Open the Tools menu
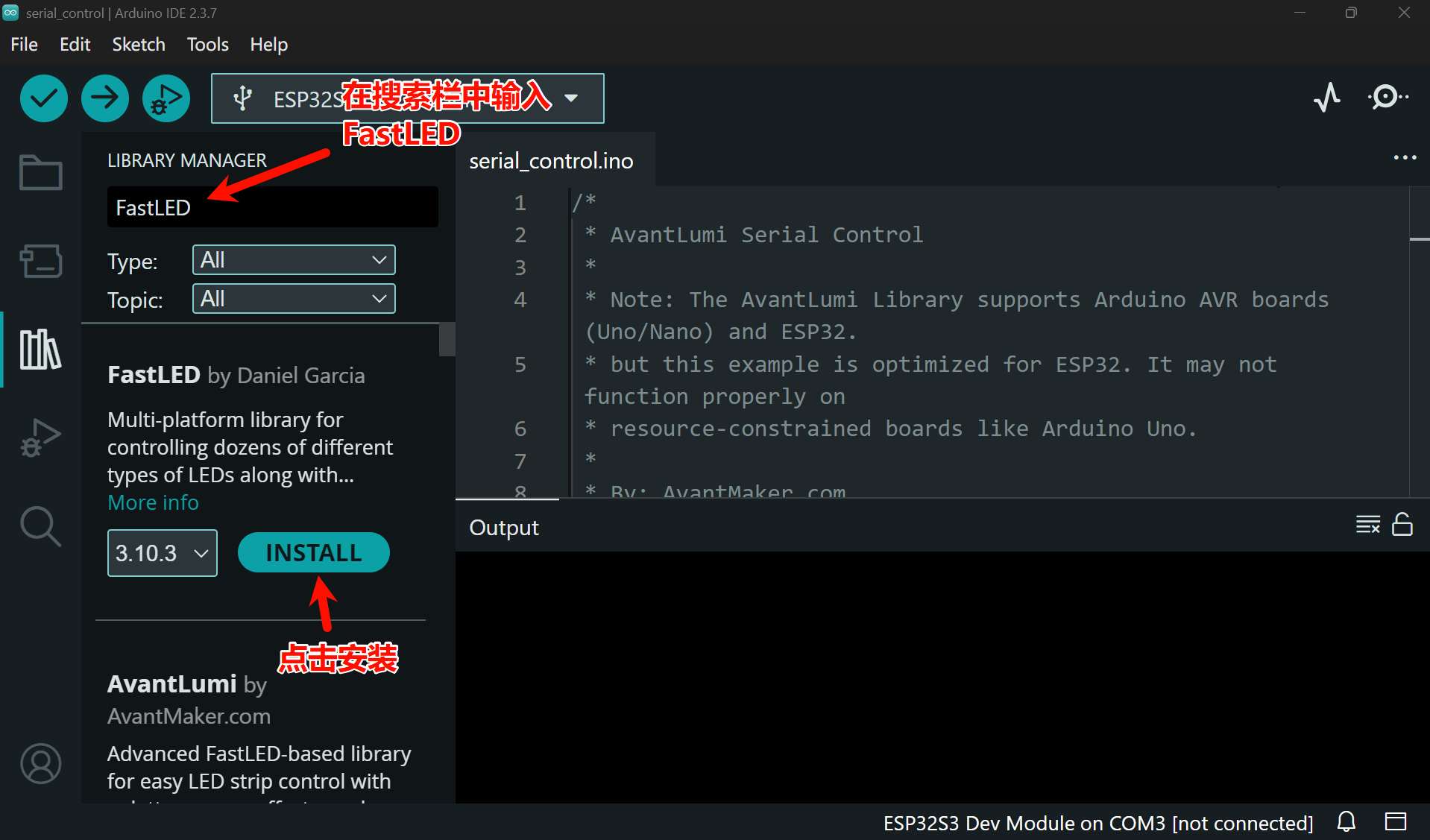Image resolution: width=1430 pixels, height=840 pixels. (207, 45)
